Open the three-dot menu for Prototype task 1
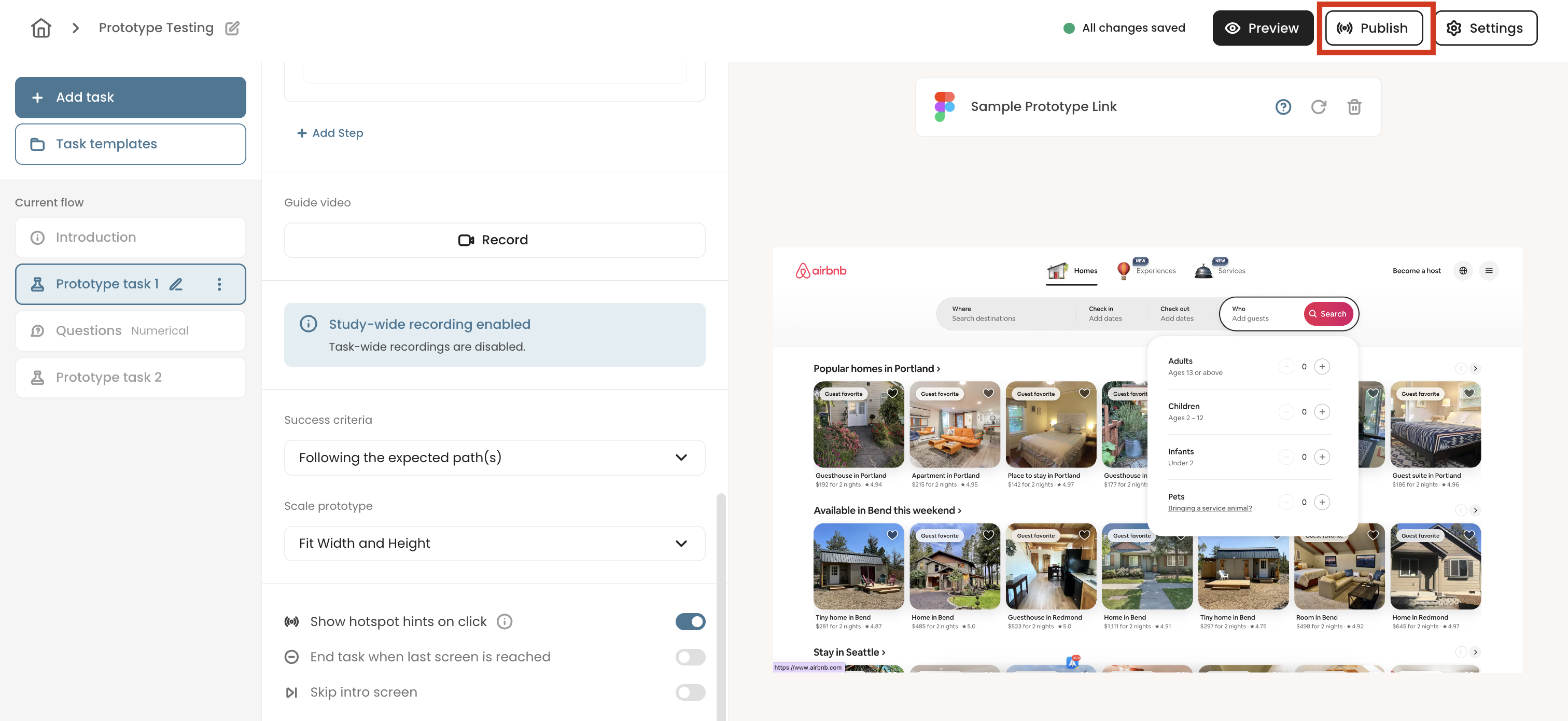1568x721 pixels. [x=219, y=284]
